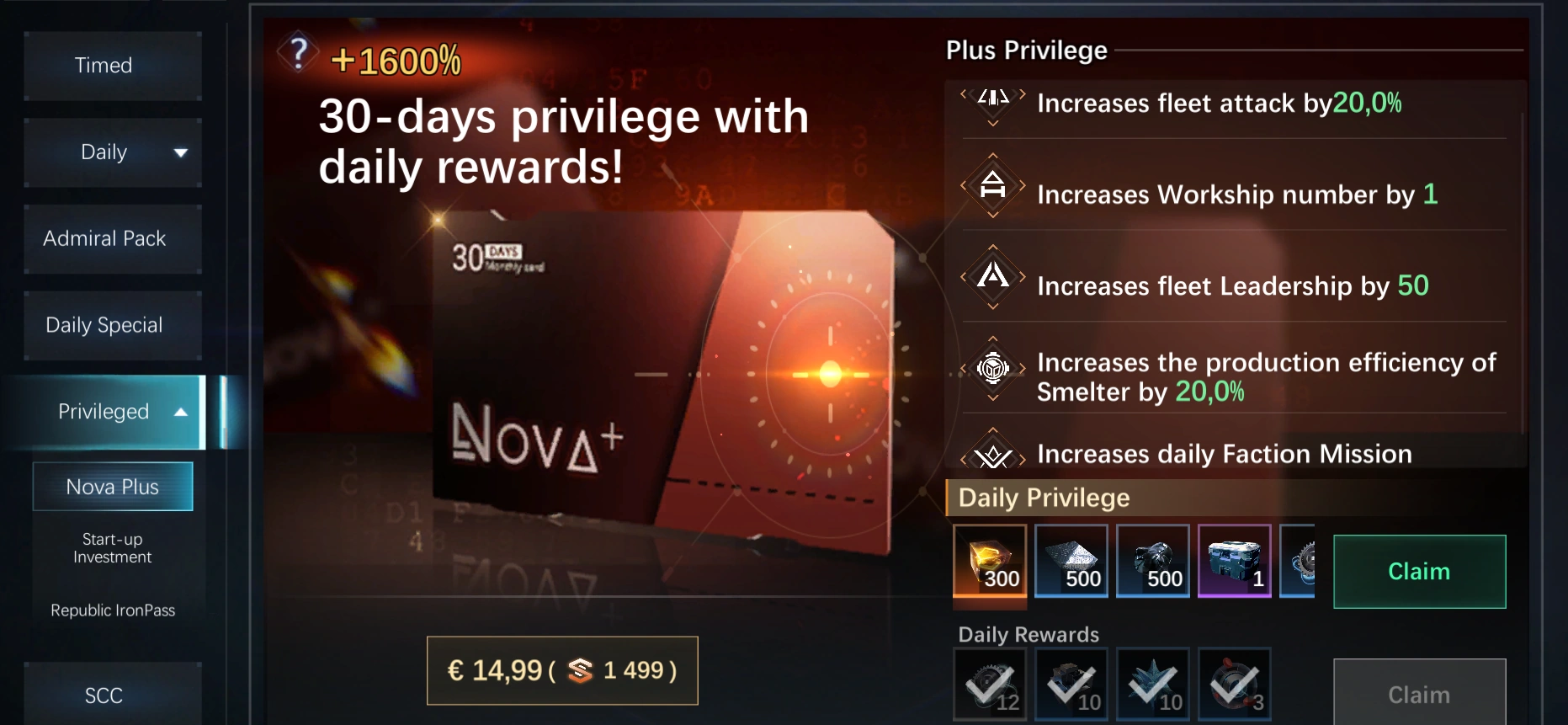
Task: Tap the first checked daily reward 12
Action: pos(990,684)
